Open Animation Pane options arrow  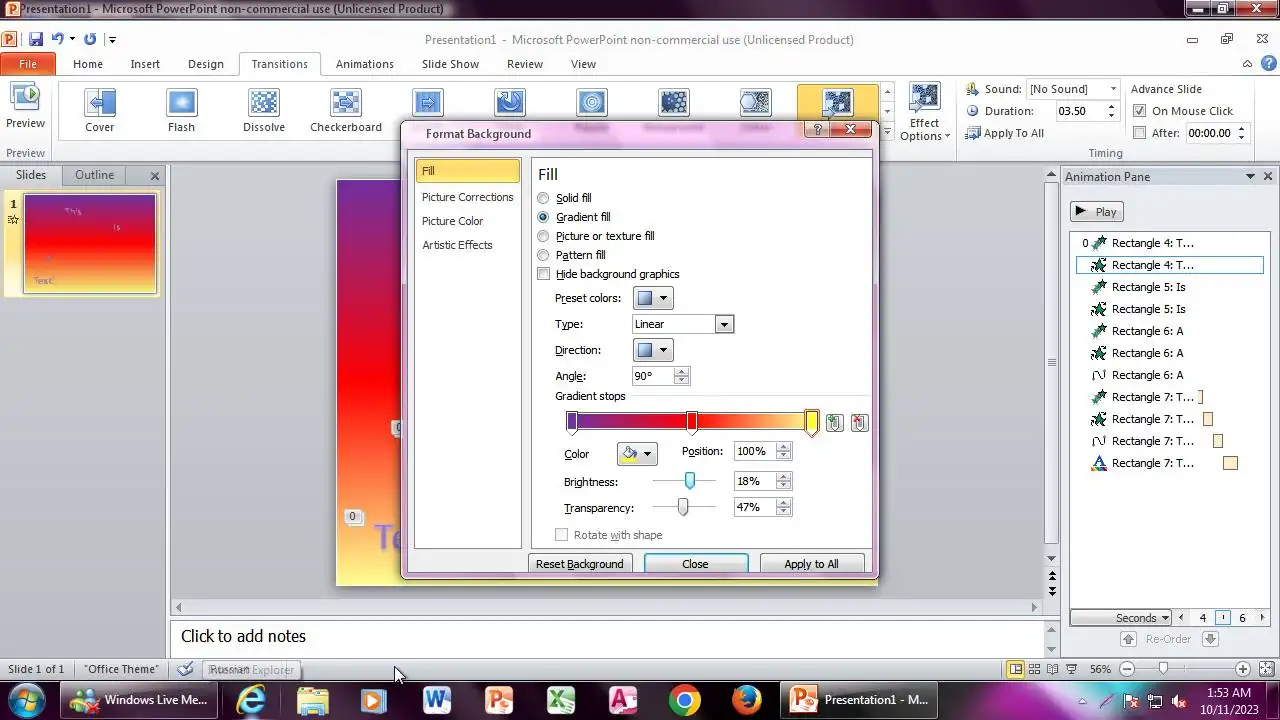1250,177
